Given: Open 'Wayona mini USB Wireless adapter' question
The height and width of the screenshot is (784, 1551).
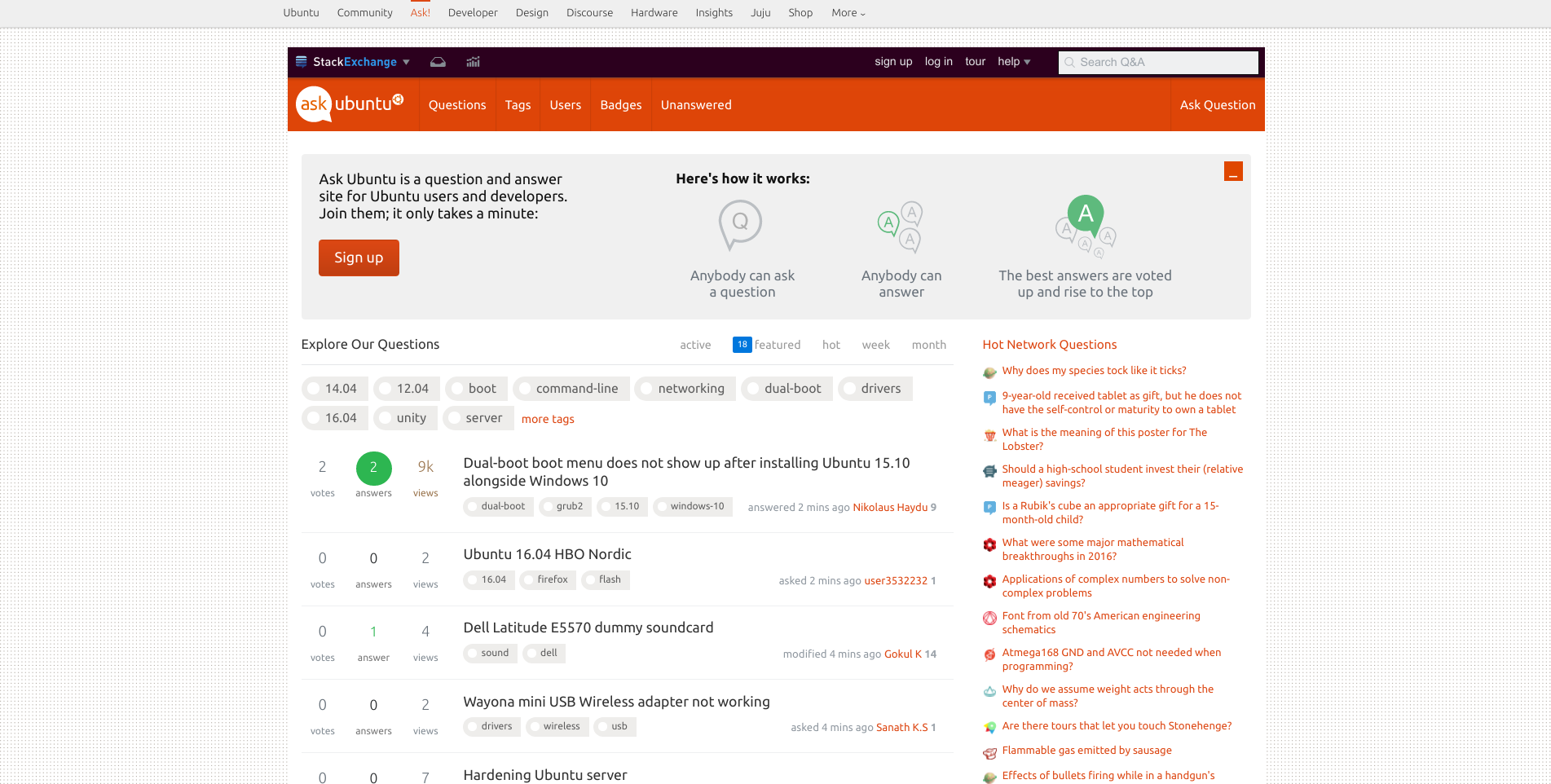Looking at the screenshot, I should pos(616,702).
